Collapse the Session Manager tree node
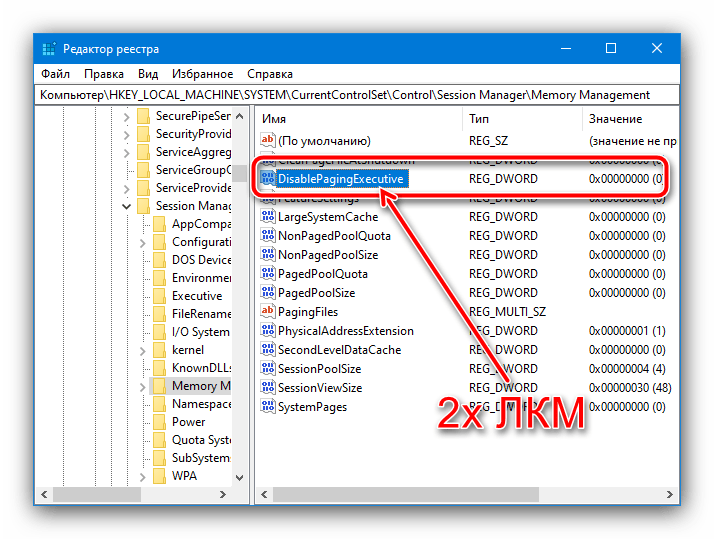Viewport: 714px width, 539px height. 127,206
